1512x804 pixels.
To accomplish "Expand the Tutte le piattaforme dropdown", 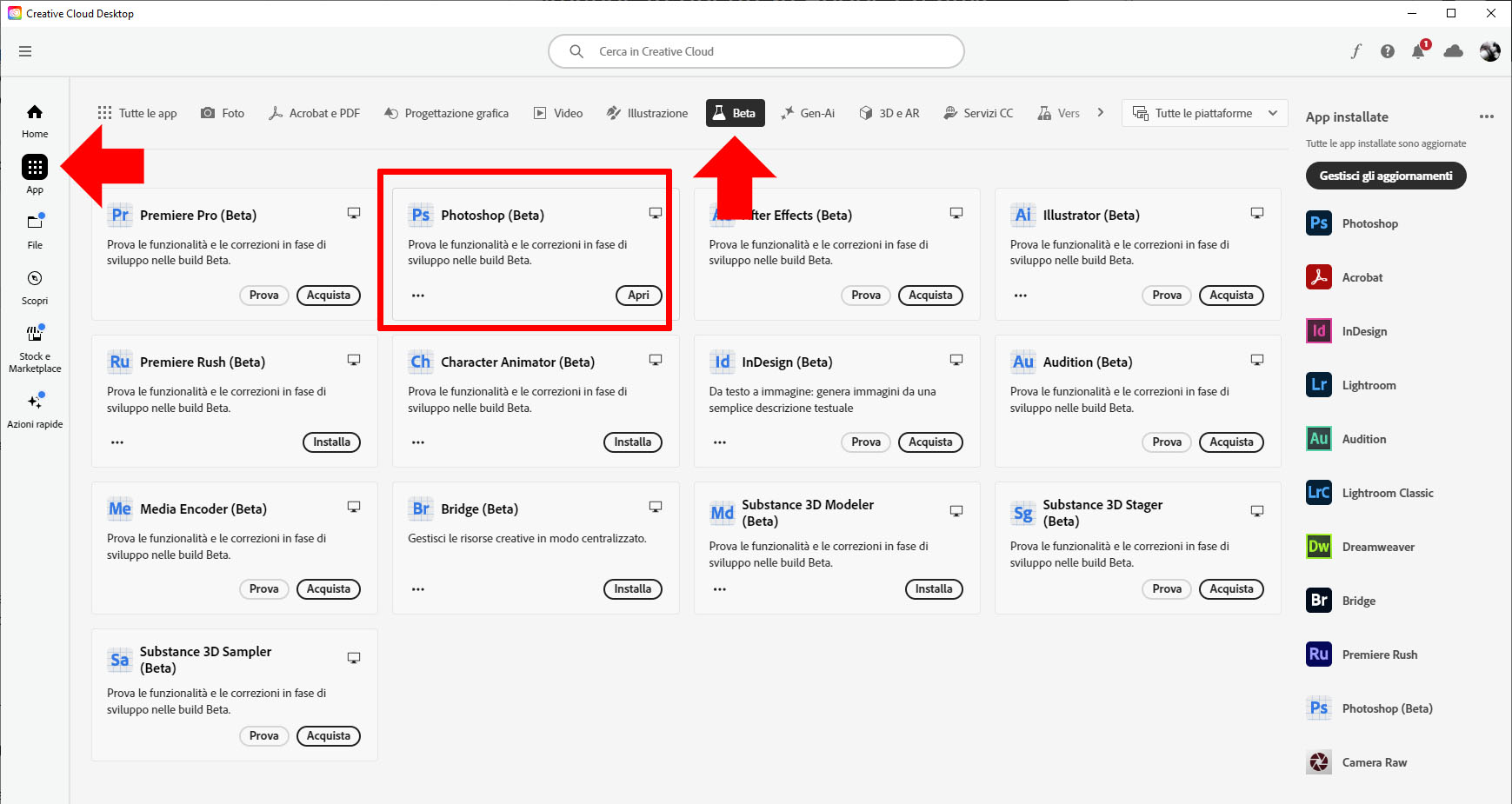I will pos(1204,113).
